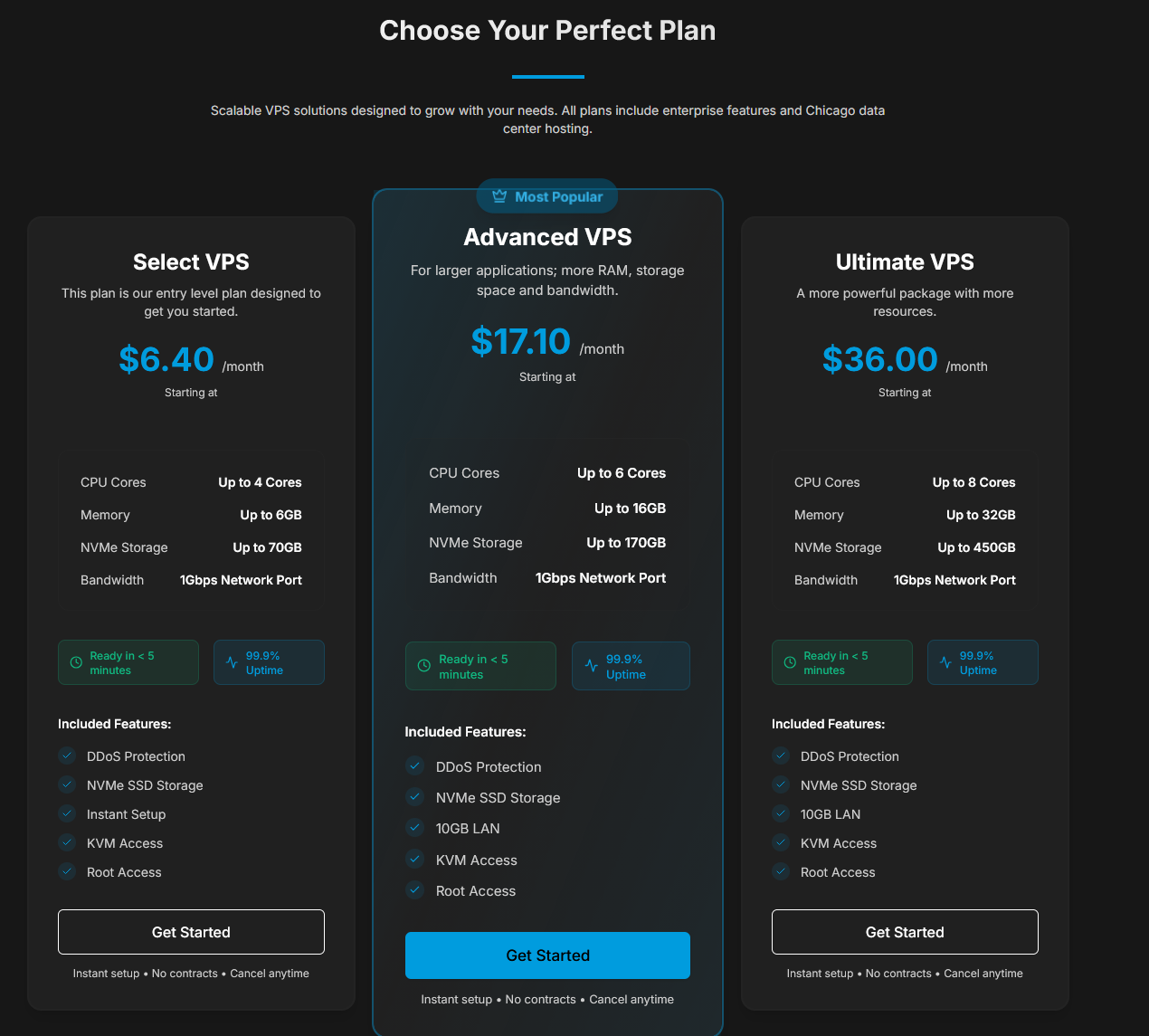Click Advanced VPS 10GB LAN checkmark icon
This screenshot has width=1149, height=1036.
tap(414, 827)
